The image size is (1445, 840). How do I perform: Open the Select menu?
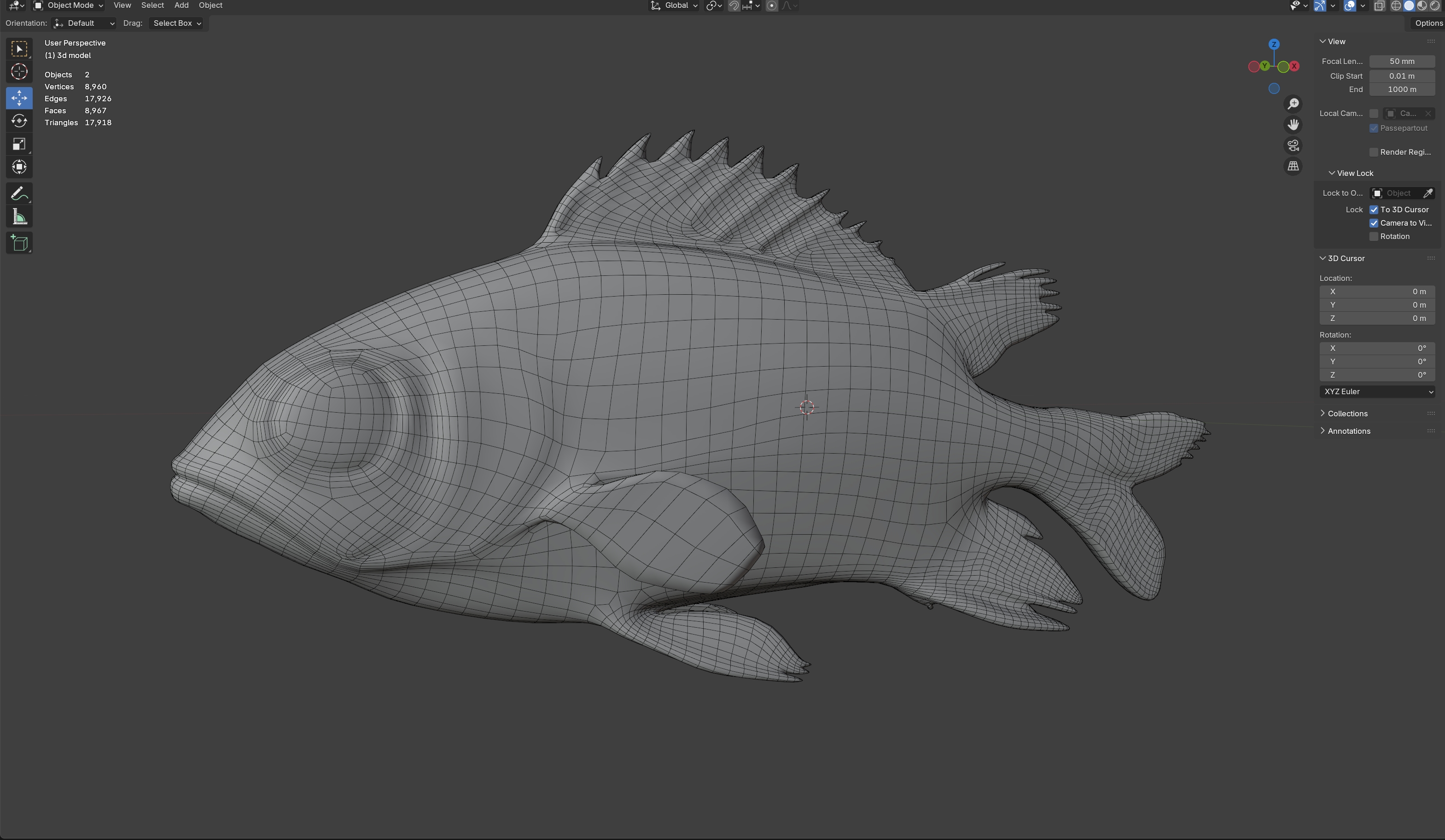pyautogui.click(x=152, y=6)
